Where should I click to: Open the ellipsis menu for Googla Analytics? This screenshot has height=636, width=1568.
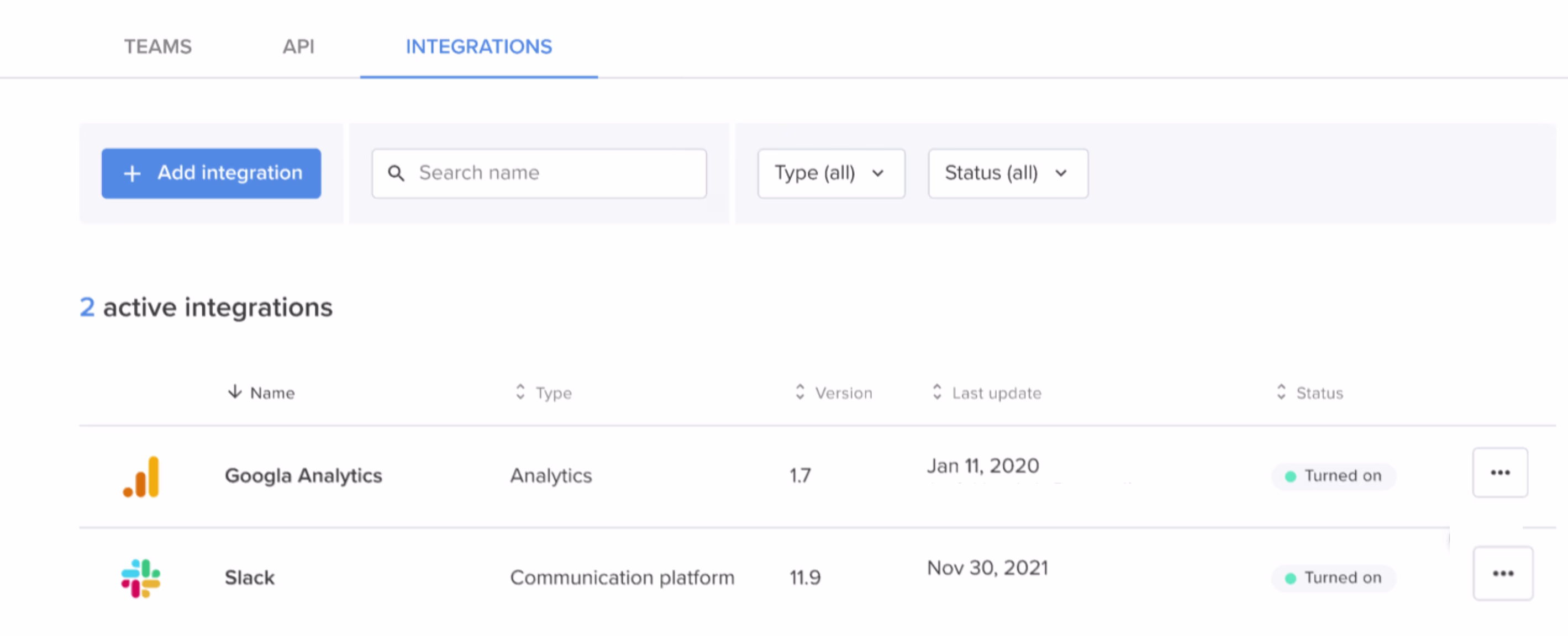coord(1500,473)
